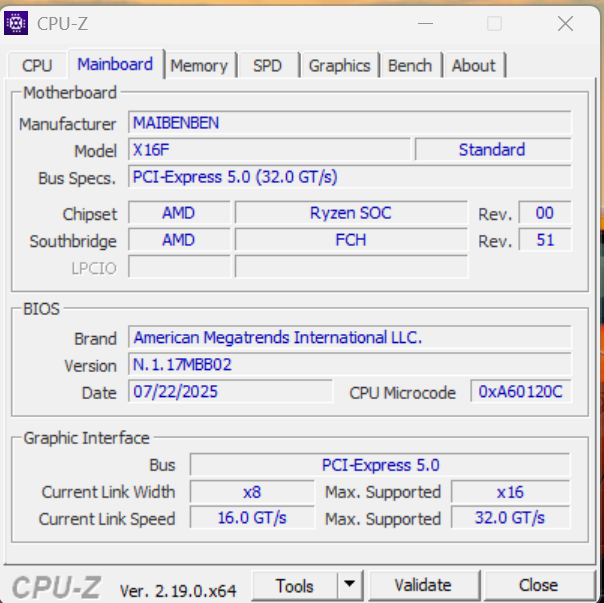This screenshot has height=603, width=604.
Task: Click the Close button at bottom
Action: [538, 586]
